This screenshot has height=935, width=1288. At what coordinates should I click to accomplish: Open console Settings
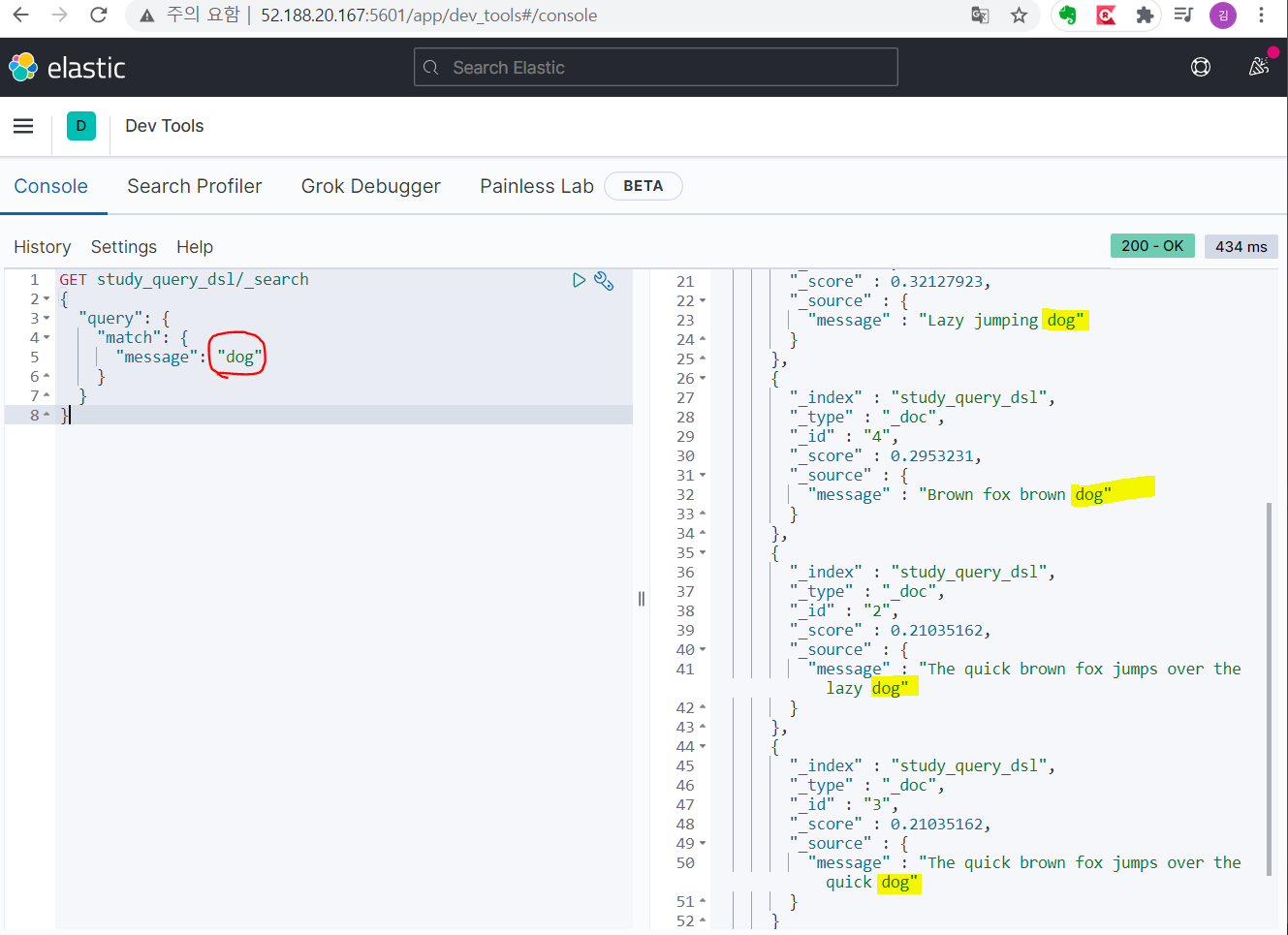(x=124, y=247)
